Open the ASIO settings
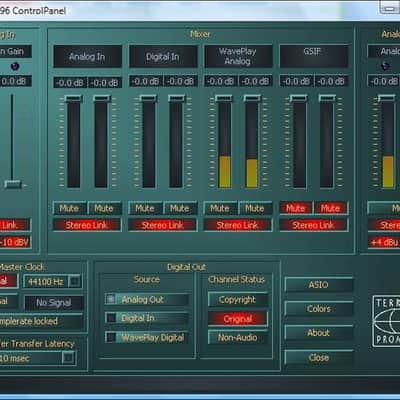 pos(319,285)
